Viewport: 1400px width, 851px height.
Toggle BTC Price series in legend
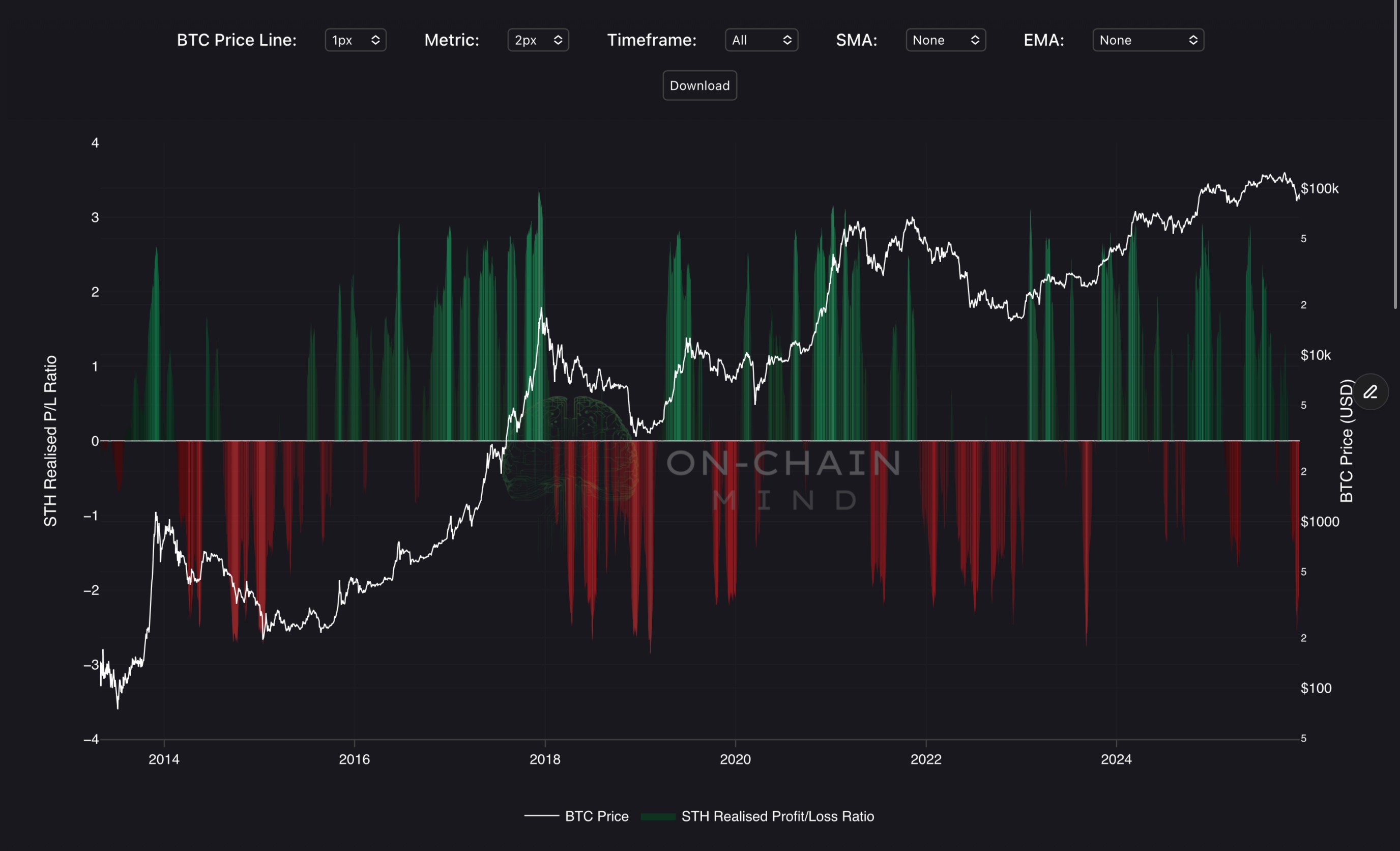(x=596, y=816)
